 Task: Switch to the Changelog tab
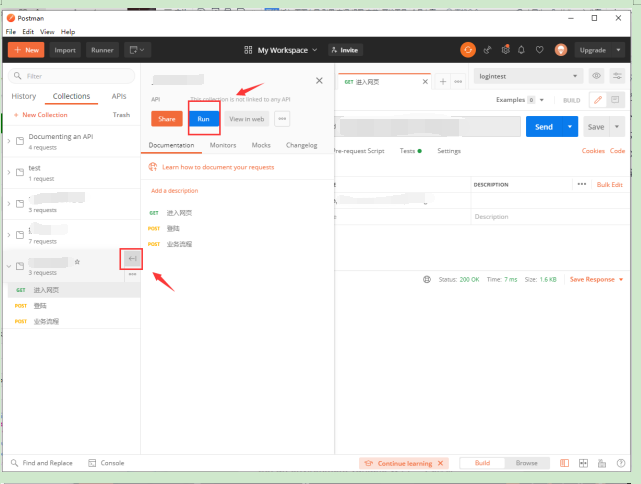[x=301, y=145]
